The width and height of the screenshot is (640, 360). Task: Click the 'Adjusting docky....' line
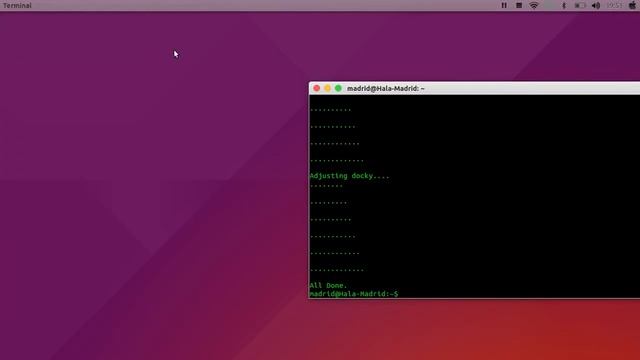point(349,176)
